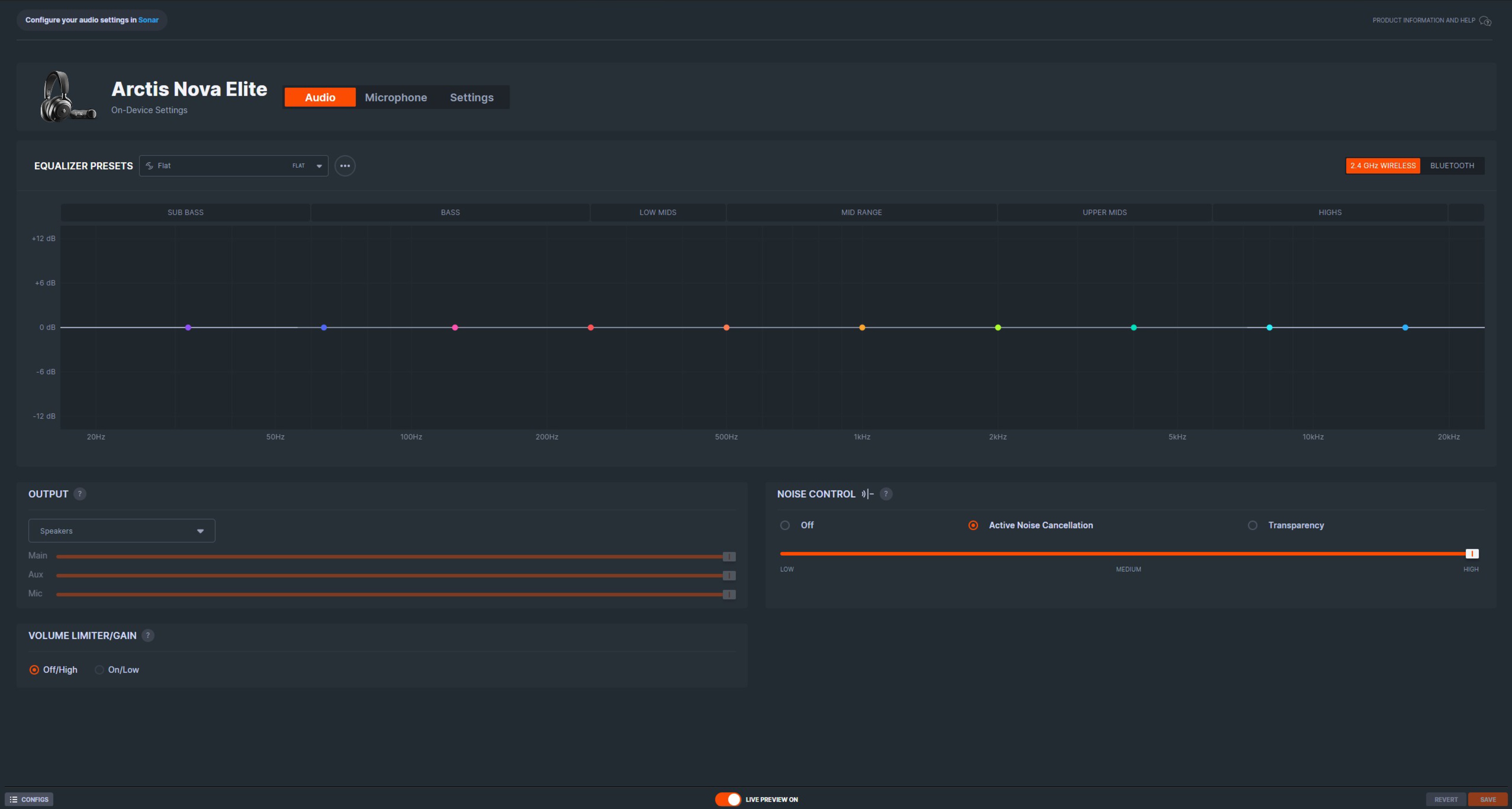1512x809 pixels.
Task: Click the Noise Control help question mark
Action: coord(886,494)
